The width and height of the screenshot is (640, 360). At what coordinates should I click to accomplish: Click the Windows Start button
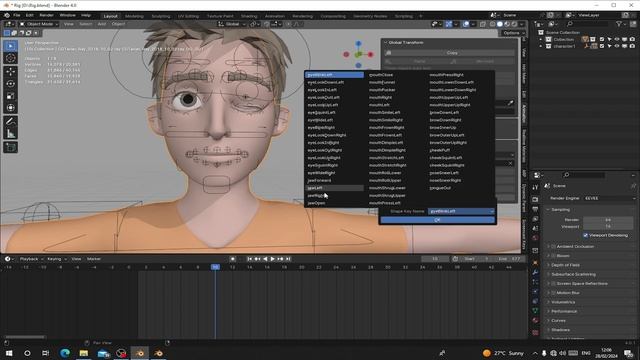[9, 353]
